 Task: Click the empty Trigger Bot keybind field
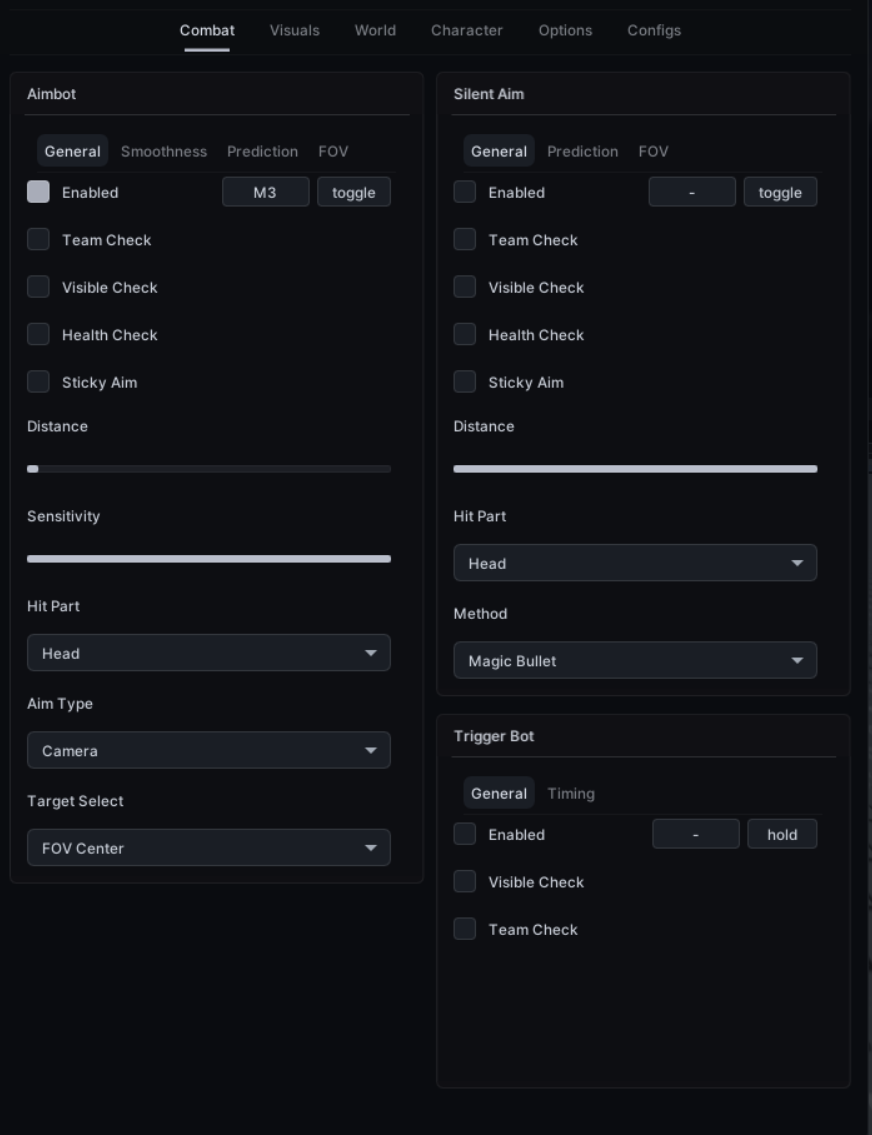[x=695, y=834]
